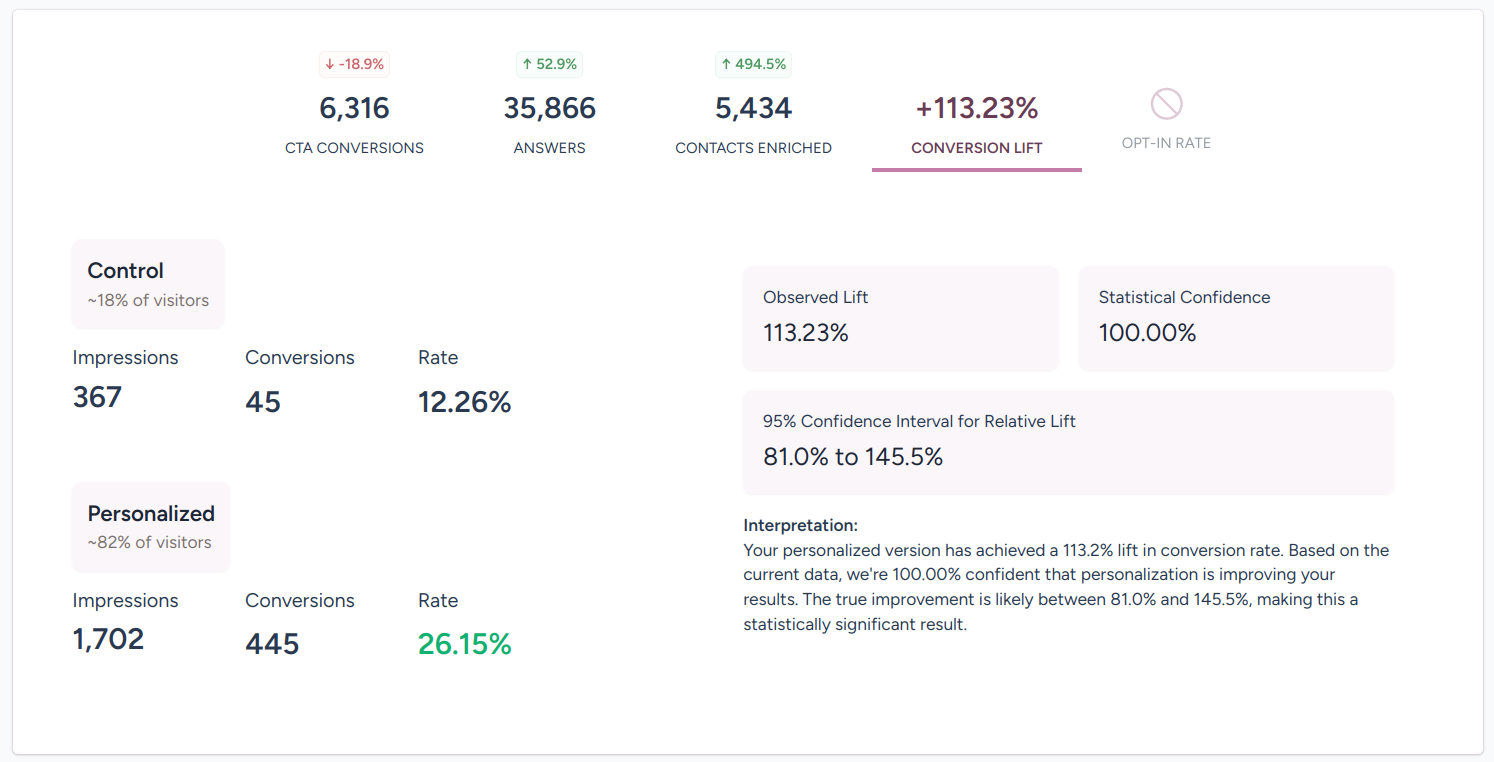Click the disabled circle icon above Opt-In Rate
This screenshot has height=762, width=1494.
(x=1166, y=104)
